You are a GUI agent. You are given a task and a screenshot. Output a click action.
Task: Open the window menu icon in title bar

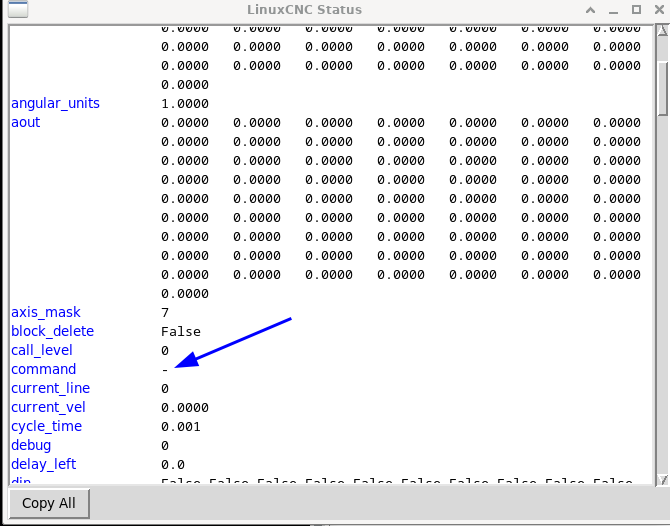[x=18, y=9]
